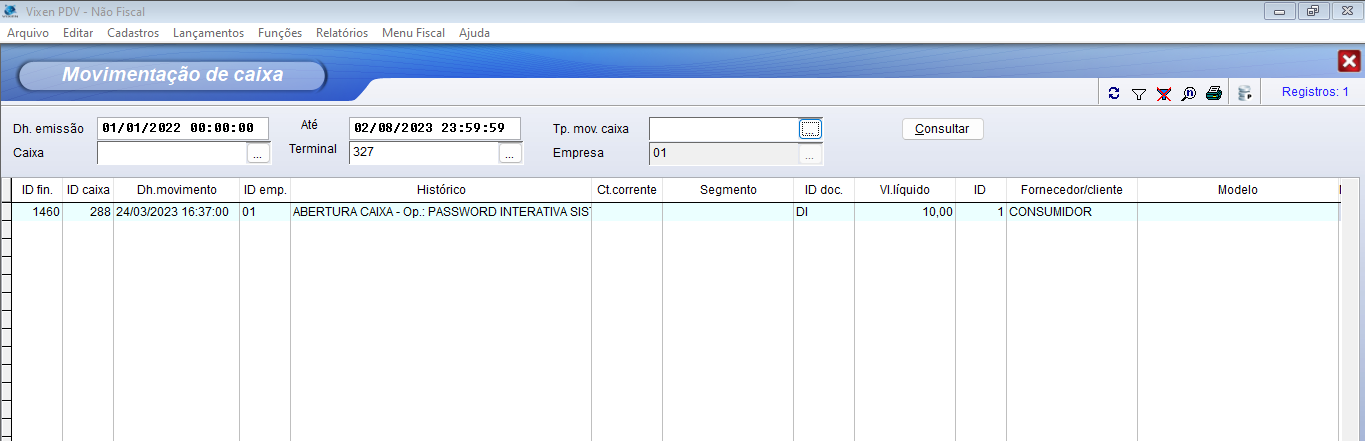Viewport: 1365px width, 441px height.
Task: Open the Menu Fiscal menu
Action: click(413, 33)
